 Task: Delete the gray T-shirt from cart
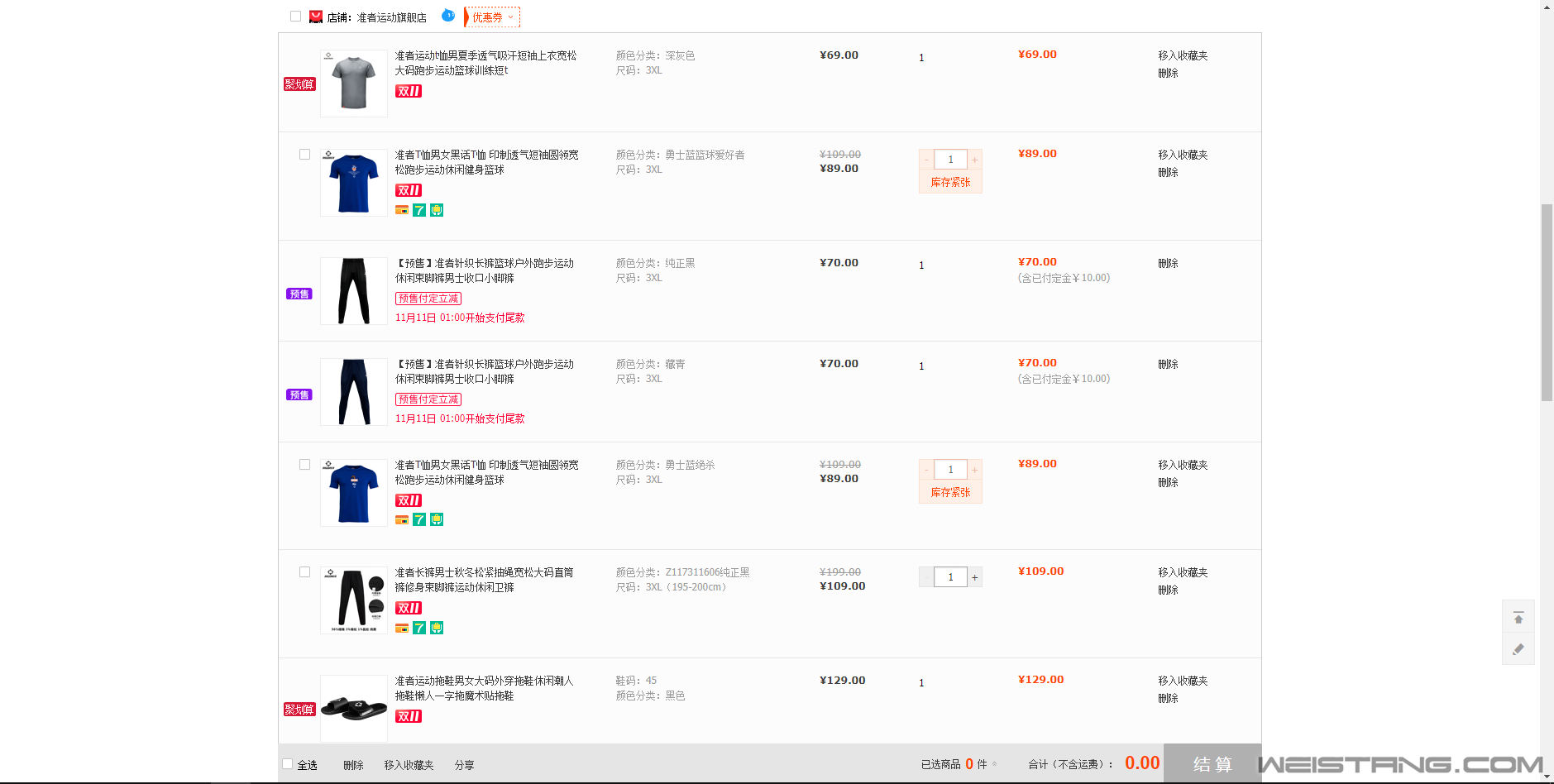click(1168, 73)
